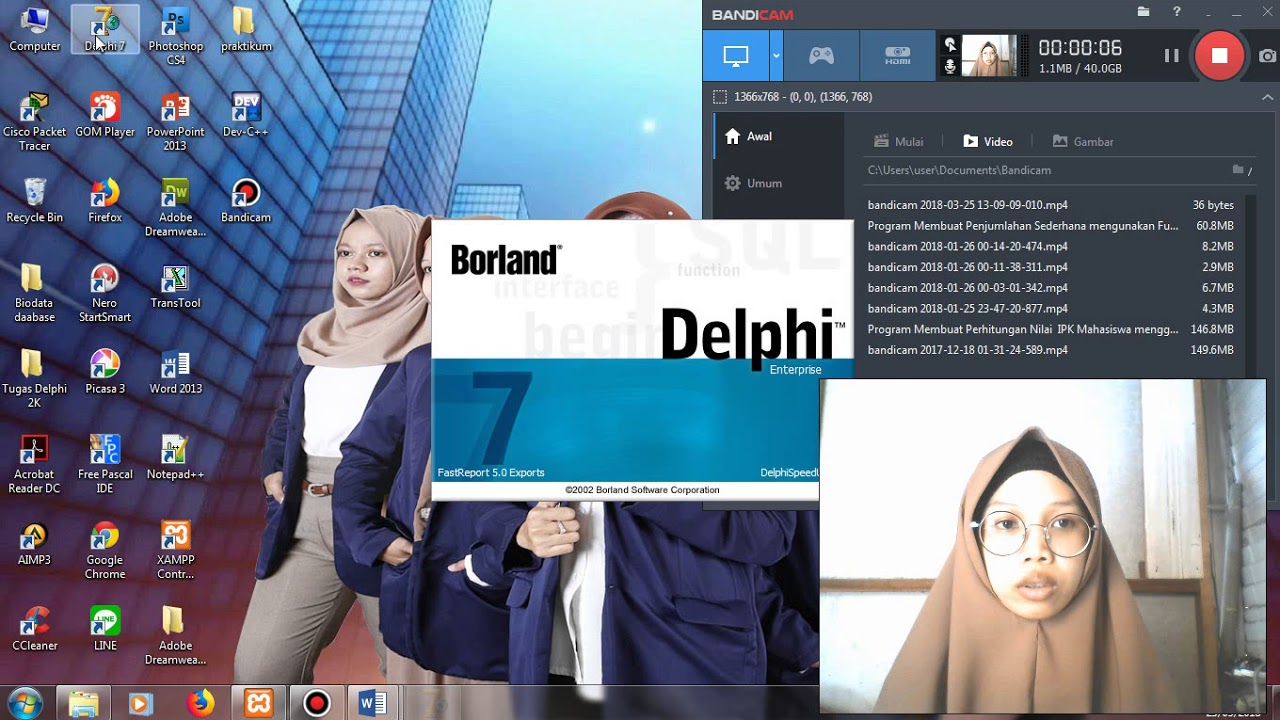
Task: Open Nero StartSmart shortcut
Action: coord(105,293)
